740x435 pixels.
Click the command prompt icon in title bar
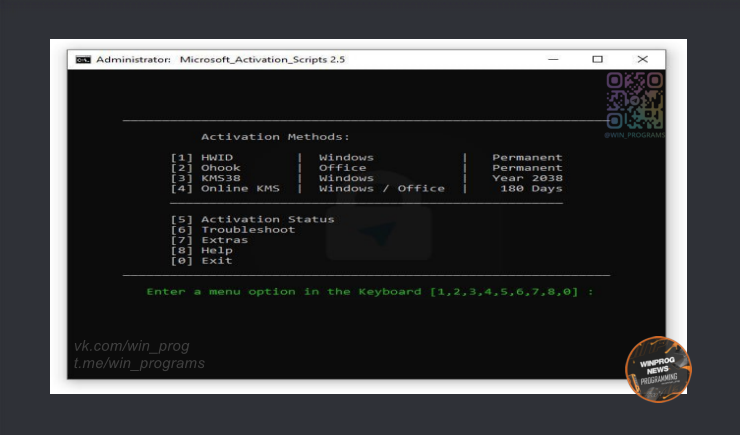click(x=83, y=59)
